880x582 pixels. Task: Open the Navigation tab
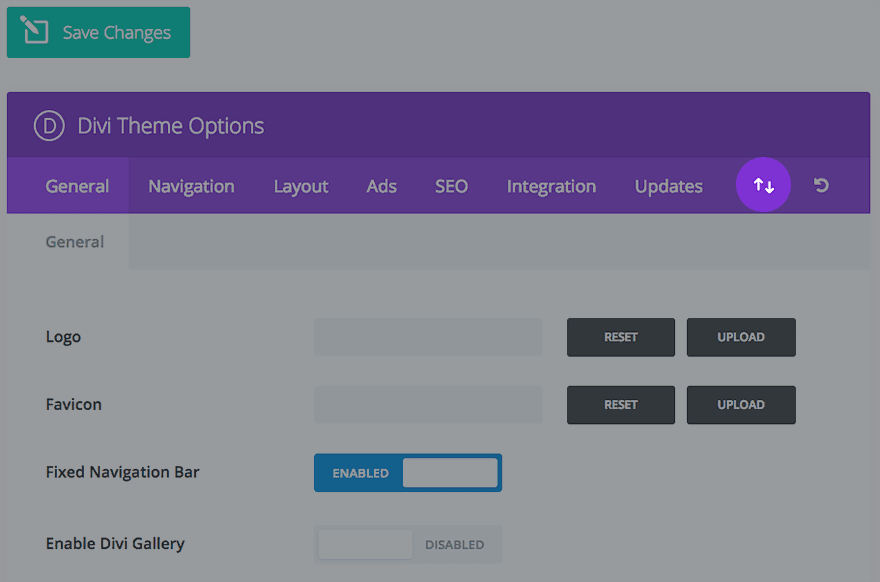pyautogui.click(x=191, y=186)
